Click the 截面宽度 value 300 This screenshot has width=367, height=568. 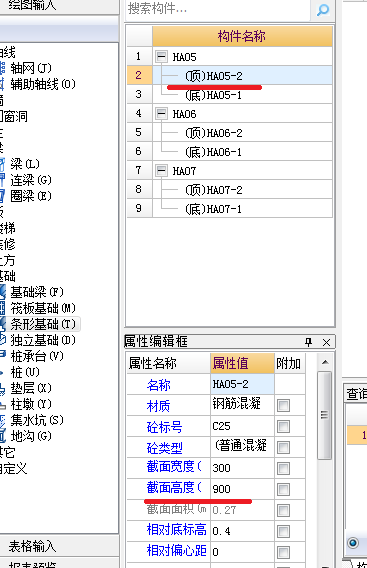tap(242, 468)
